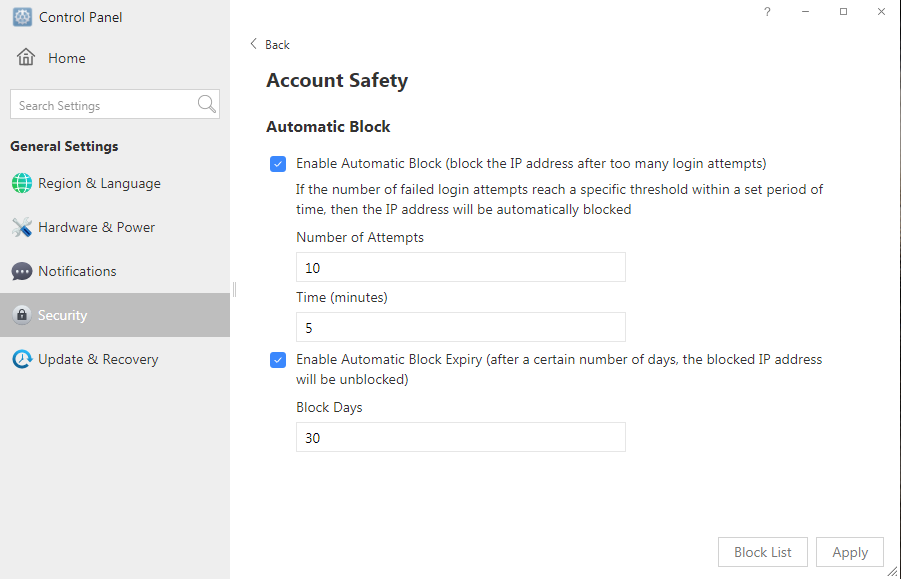901x579 pixels.
Task: Open Region & Language globe icon
Action: click(x=22, y=183)
